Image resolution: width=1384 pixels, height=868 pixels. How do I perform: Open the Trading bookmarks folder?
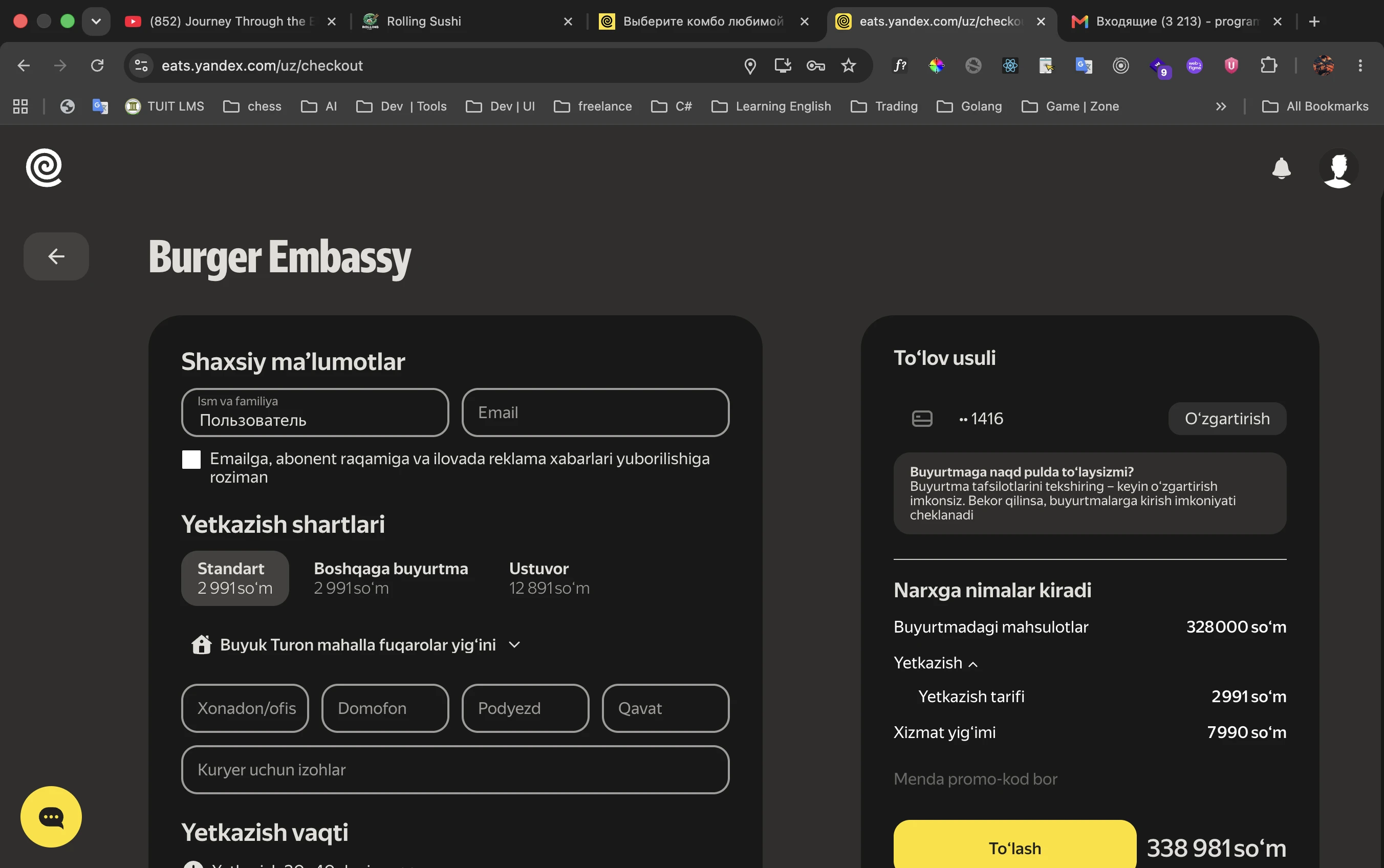[x=884, y=106]
